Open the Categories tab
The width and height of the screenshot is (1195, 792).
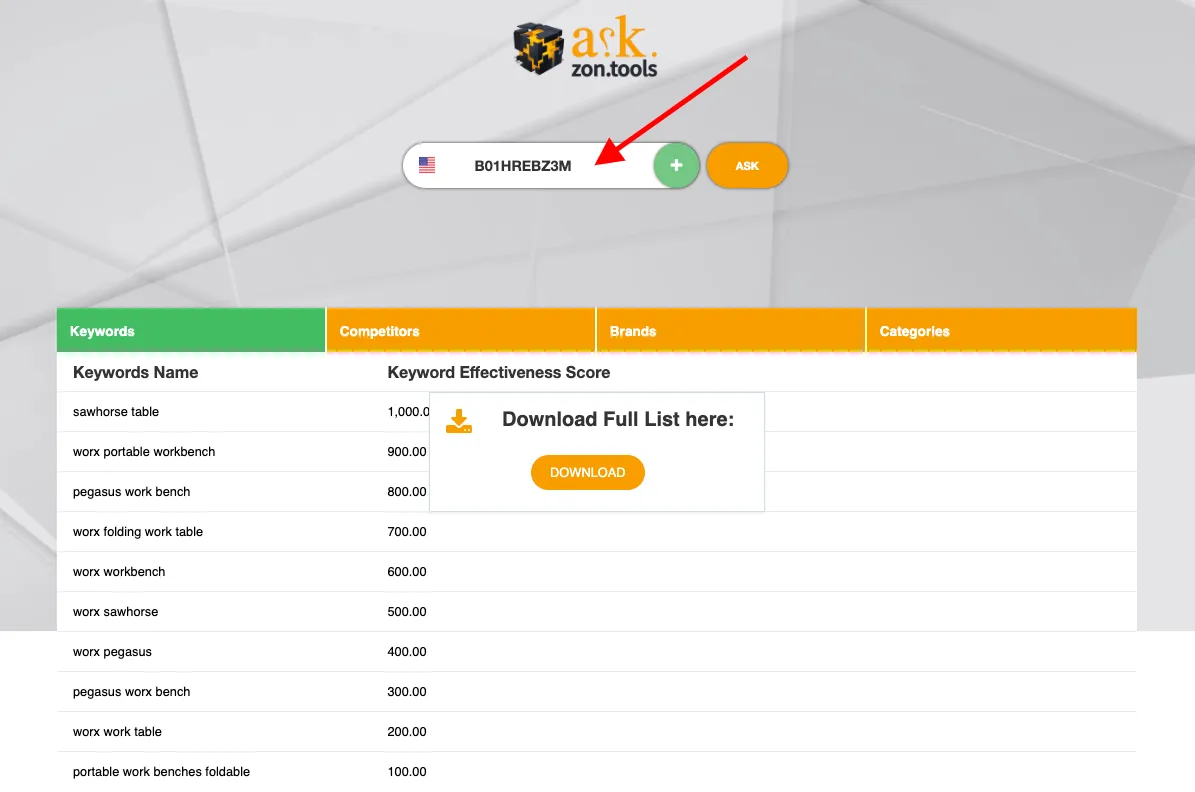click(1001, 331)
